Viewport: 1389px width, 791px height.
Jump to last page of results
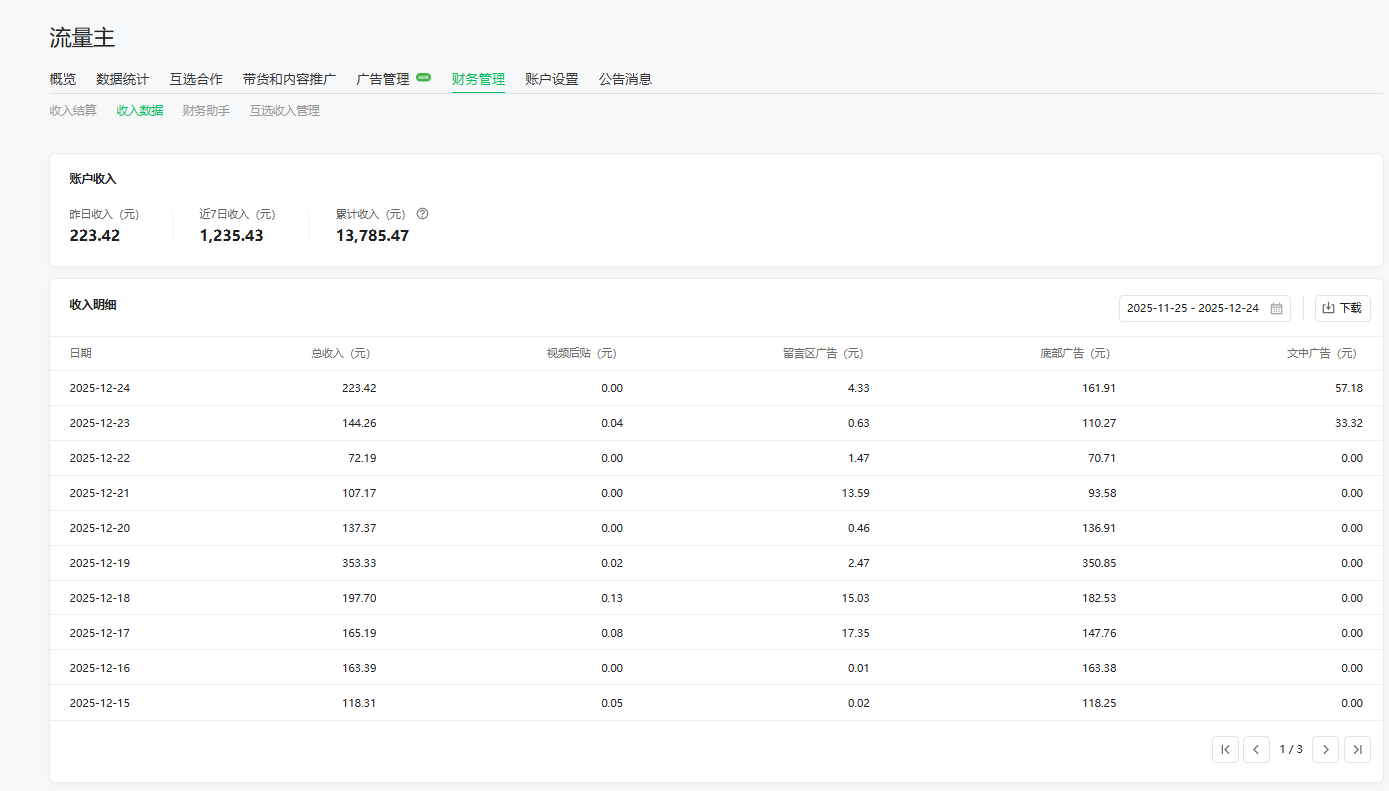point(1357,749)
